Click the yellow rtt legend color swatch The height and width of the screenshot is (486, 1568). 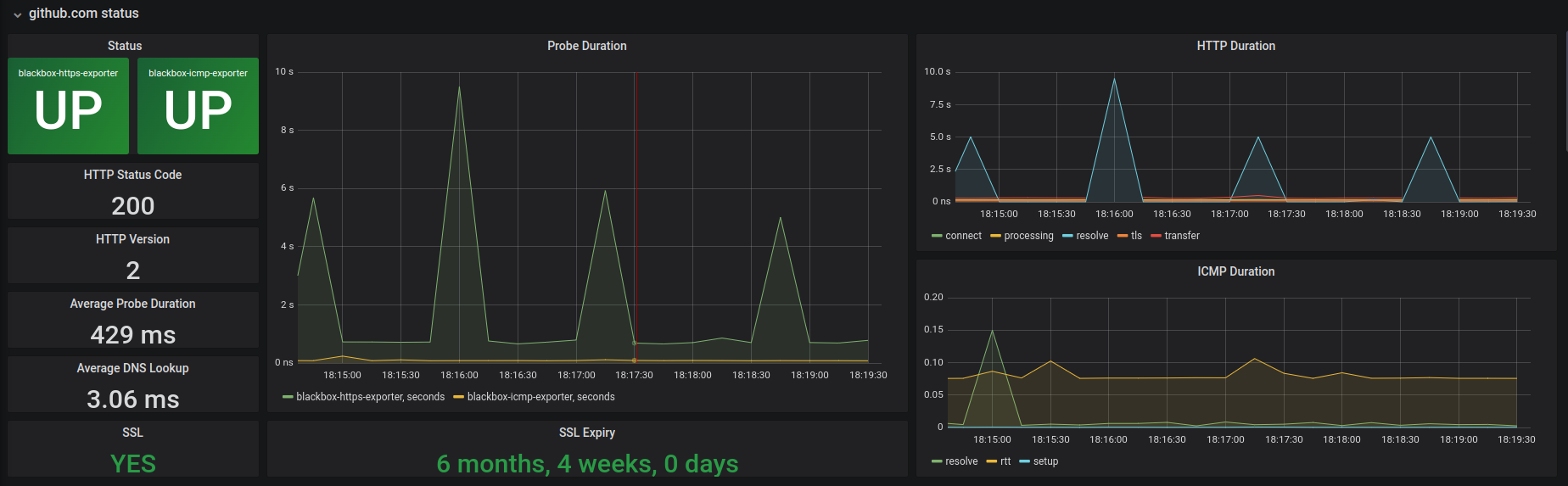(x=991, y=461)
